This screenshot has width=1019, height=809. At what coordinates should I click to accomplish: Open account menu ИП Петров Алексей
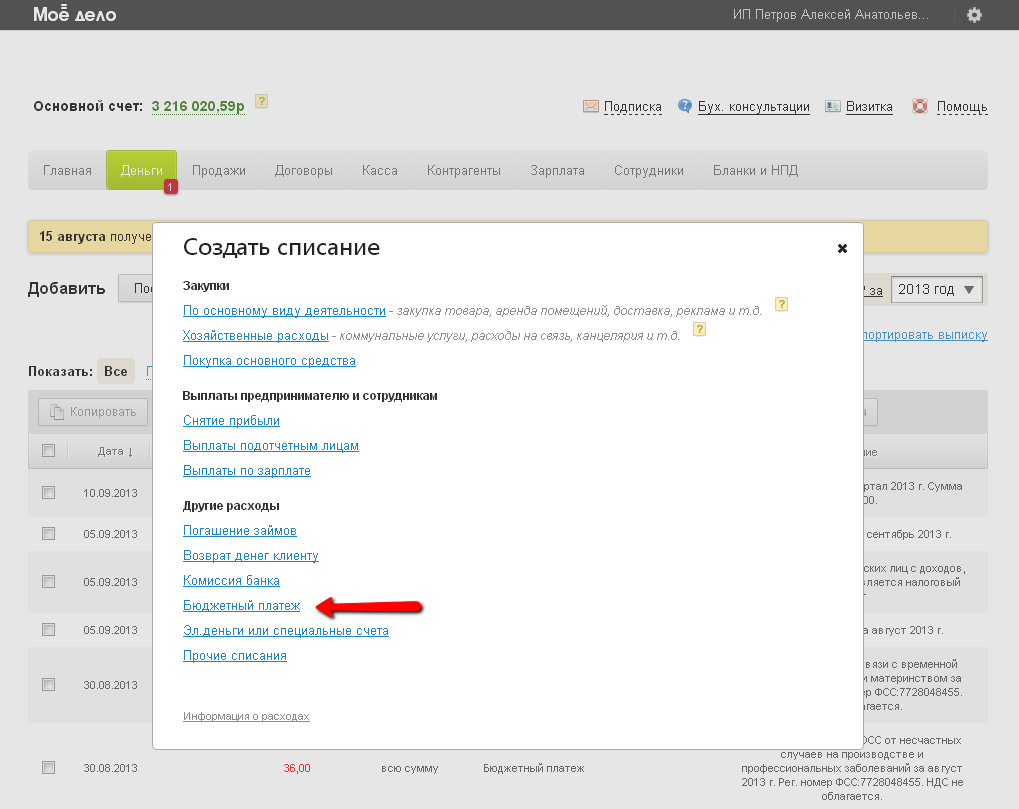click(x=831, y=14)
